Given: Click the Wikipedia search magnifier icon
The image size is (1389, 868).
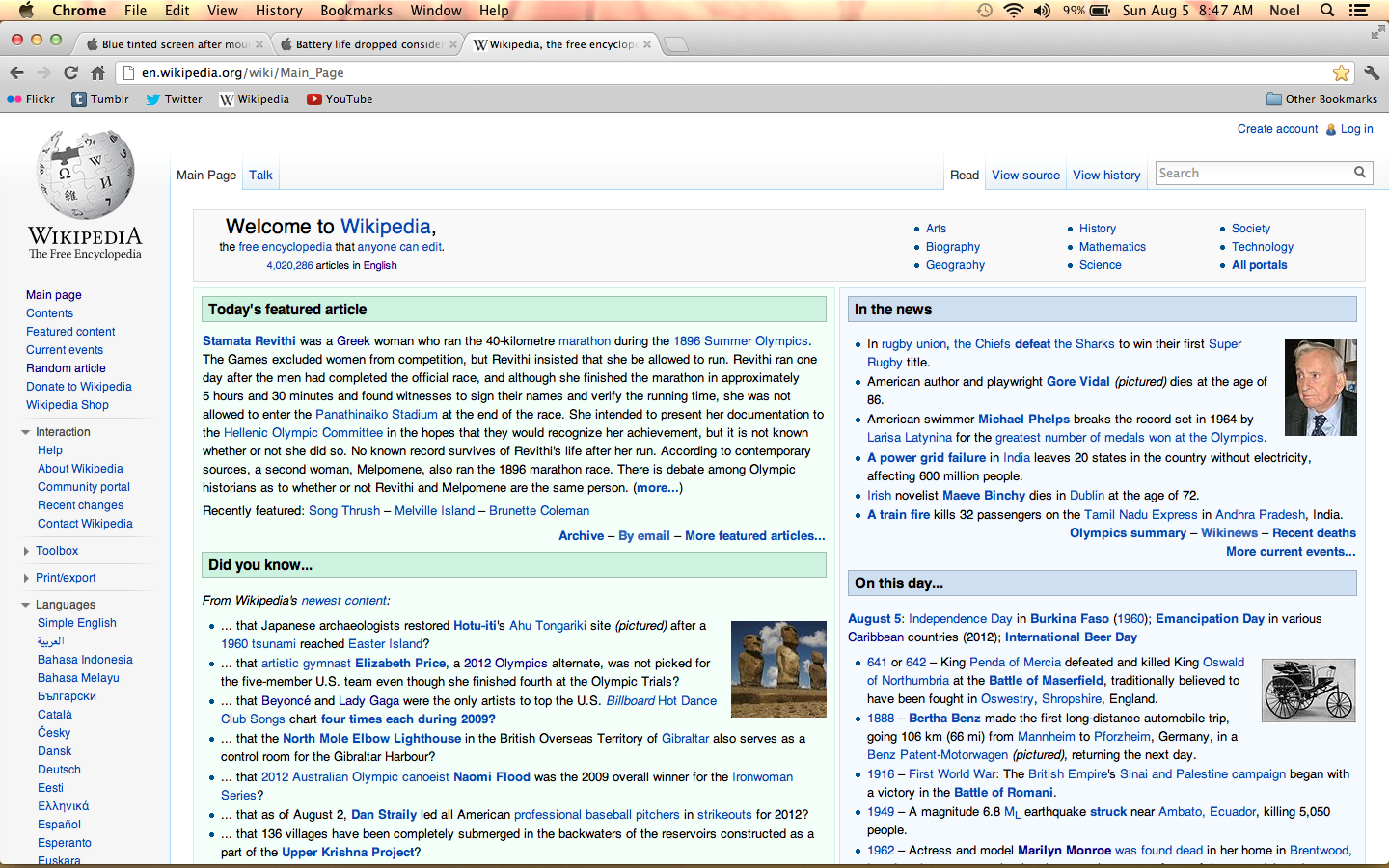Looking at the screenshot, I should 1359,173.
